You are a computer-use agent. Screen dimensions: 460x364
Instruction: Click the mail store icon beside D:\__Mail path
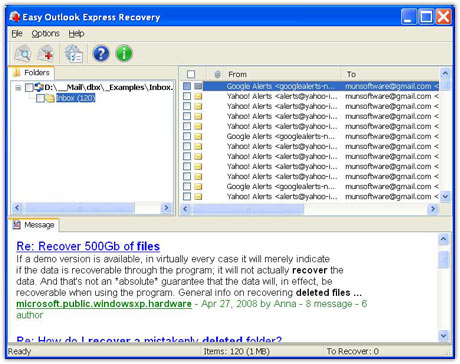click(x=39, y=87)
